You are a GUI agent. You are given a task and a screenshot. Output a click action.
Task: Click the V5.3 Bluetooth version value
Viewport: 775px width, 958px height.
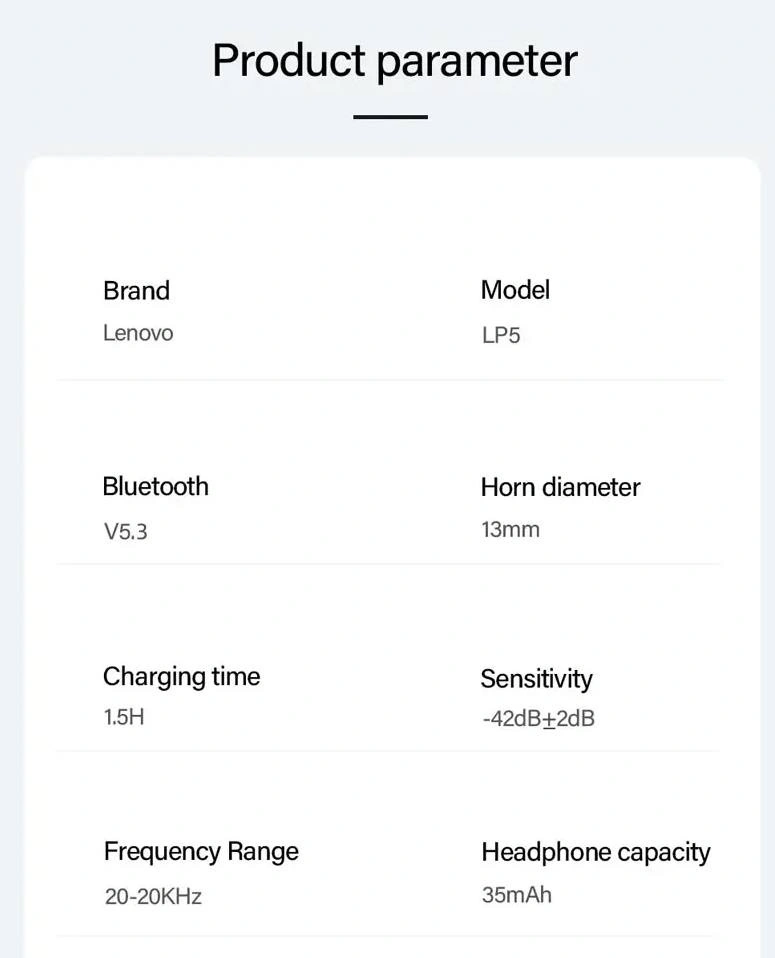click(x=126, y=532)
